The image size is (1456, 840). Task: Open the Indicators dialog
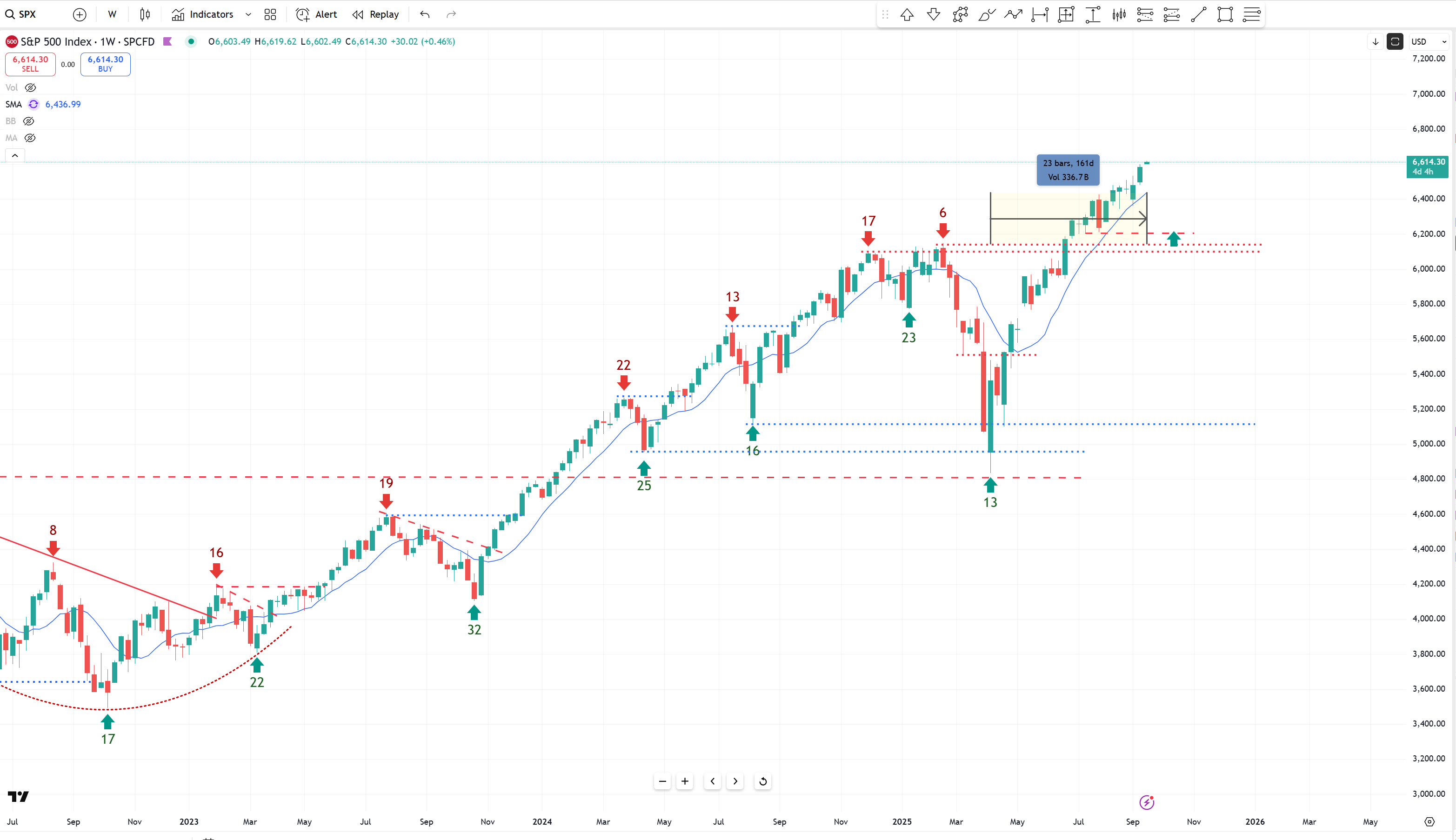[x=202, y=14]
